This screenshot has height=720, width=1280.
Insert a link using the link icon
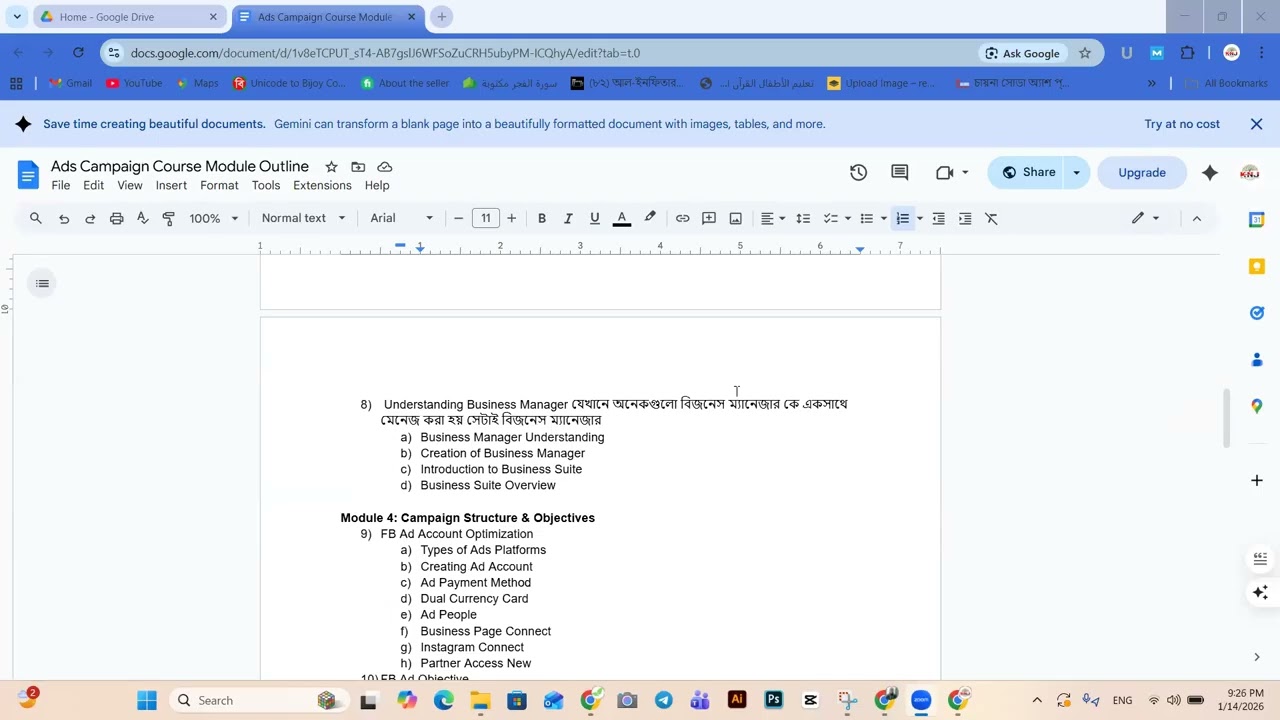pos(682,218)
